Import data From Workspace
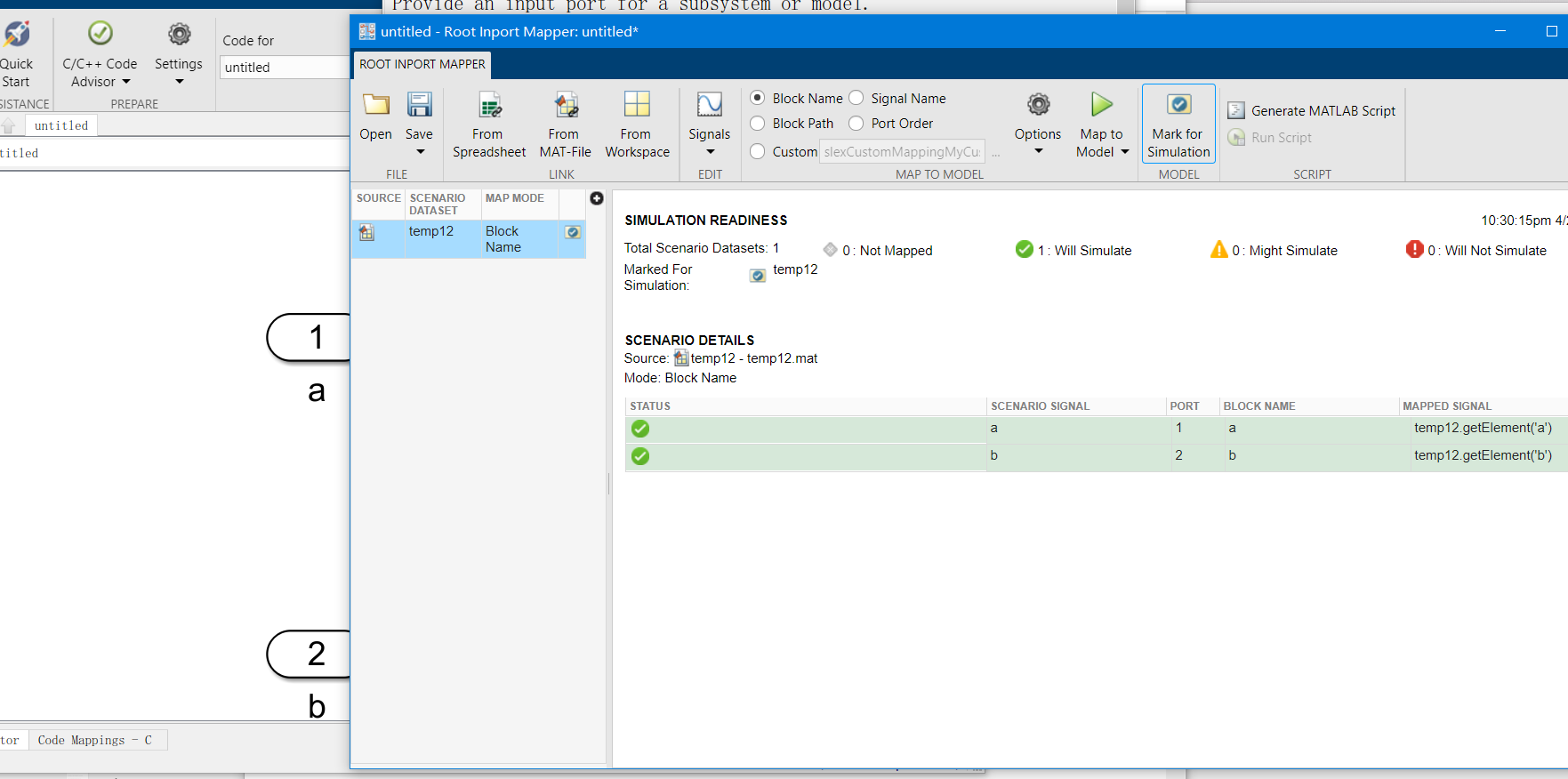 (637, 104)
